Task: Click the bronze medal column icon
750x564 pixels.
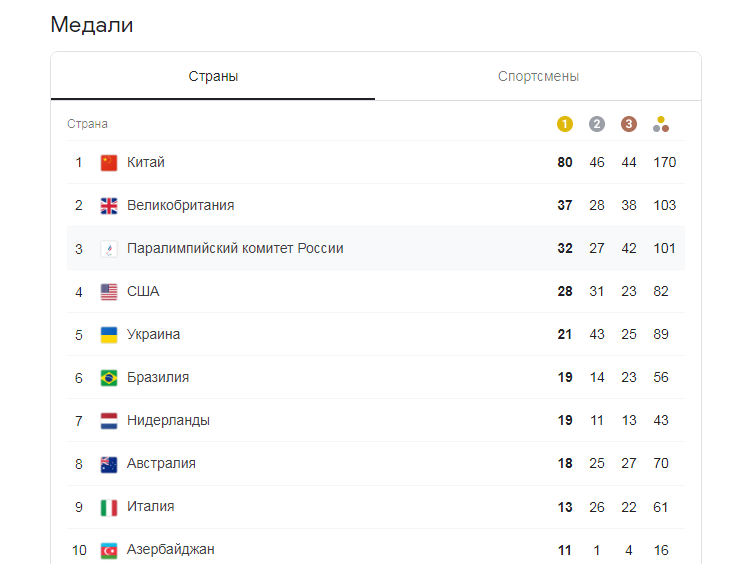Action: (629, 124)
